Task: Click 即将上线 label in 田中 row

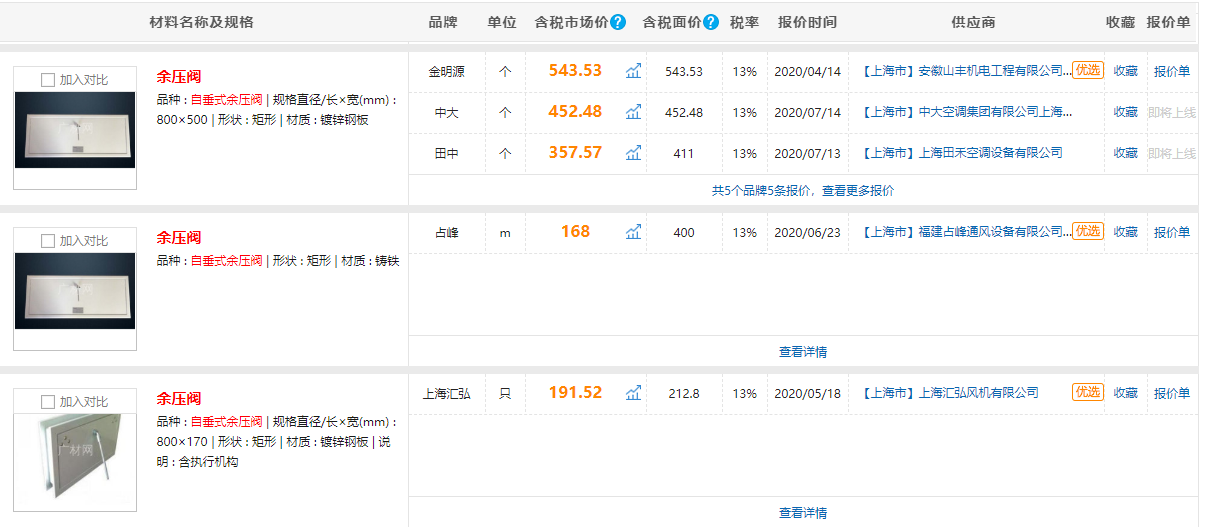Action: (1172, 154)
